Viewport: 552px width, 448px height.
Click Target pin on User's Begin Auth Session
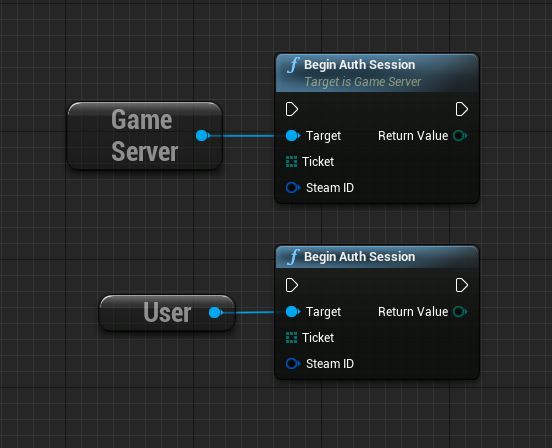[x=293, y=311]
